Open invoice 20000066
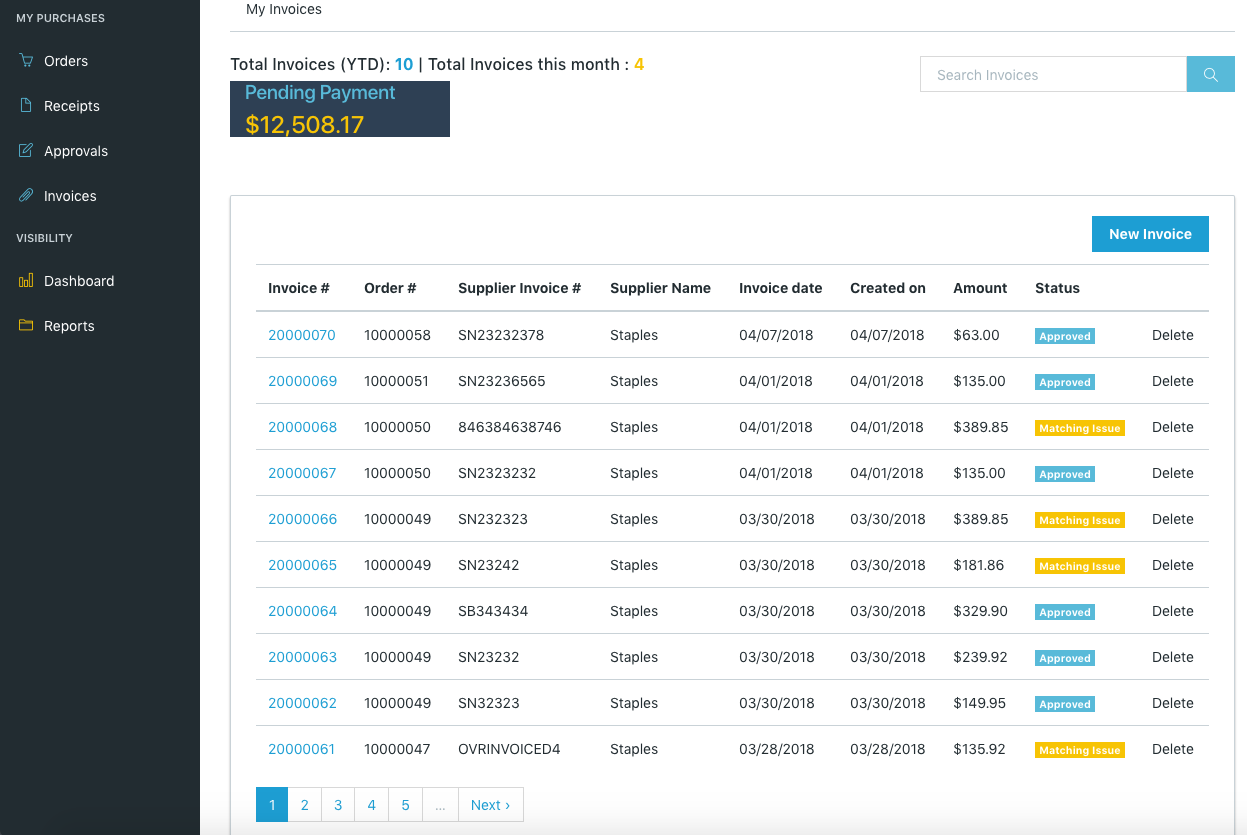This screenshot has width=1247, height=835. coord(302,519)
